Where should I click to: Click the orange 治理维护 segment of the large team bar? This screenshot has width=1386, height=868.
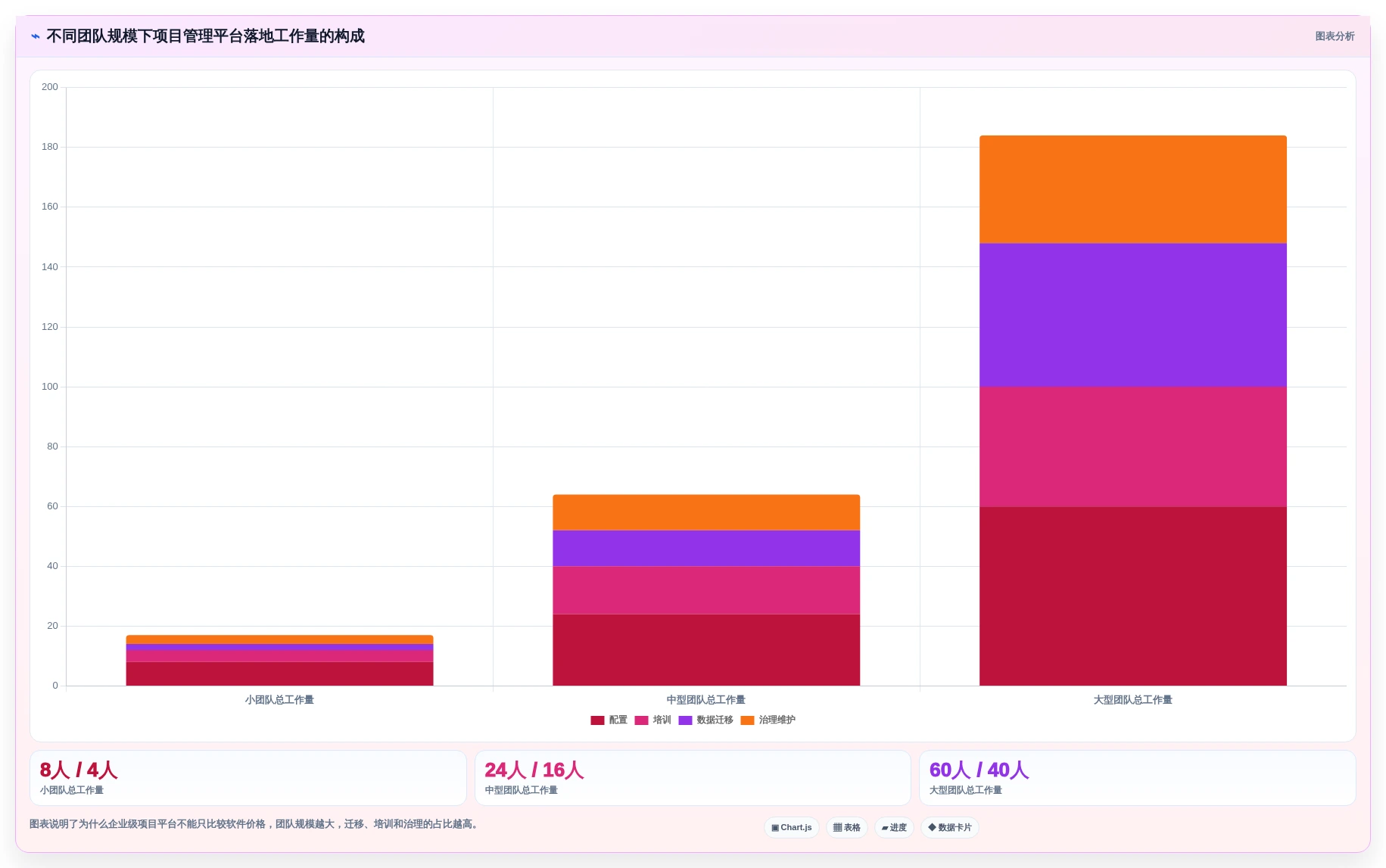pyautogui.click(x=1133, y=190)
